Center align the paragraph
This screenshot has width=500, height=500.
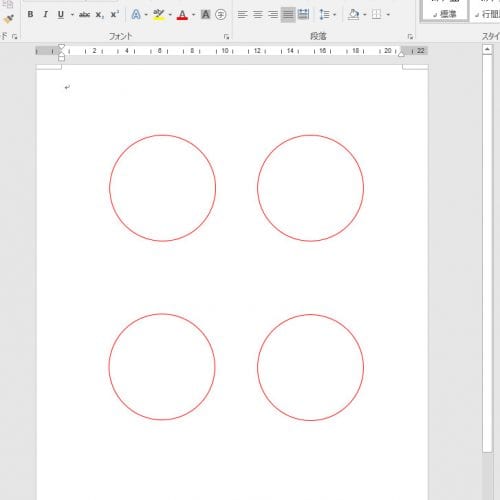(x=258, y=15)
